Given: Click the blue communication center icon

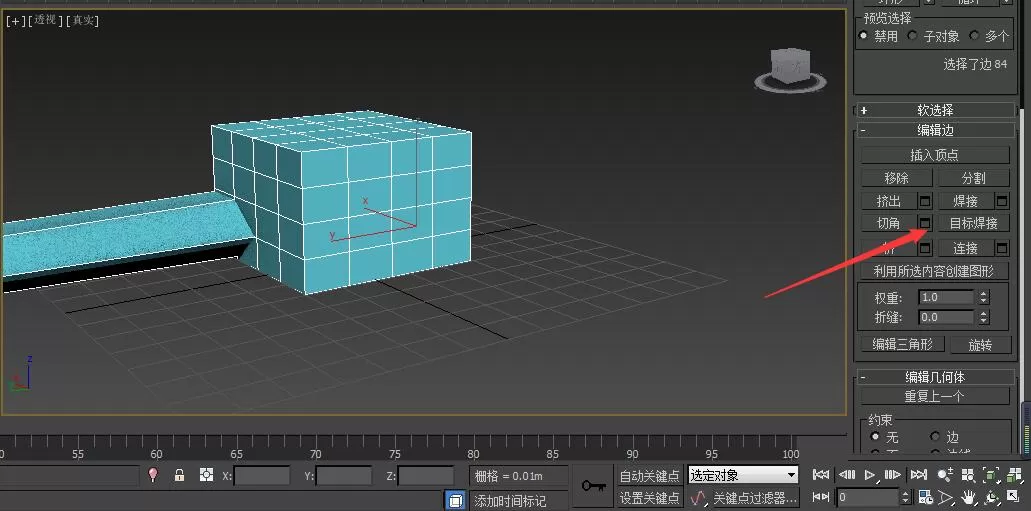Looking at the screenshot, I should click(455, 500).
